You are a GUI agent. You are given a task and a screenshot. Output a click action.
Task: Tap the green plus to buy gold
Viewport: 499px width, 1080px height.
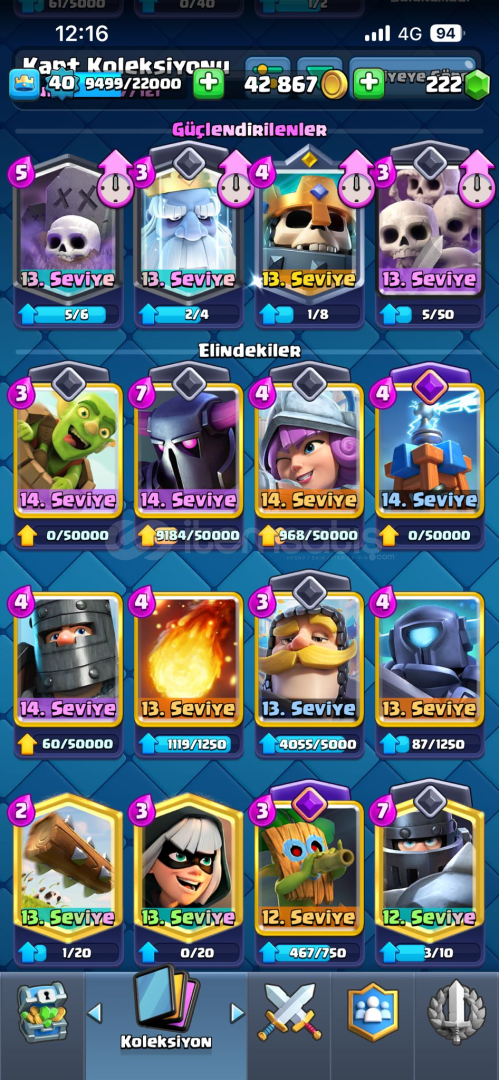369,85
